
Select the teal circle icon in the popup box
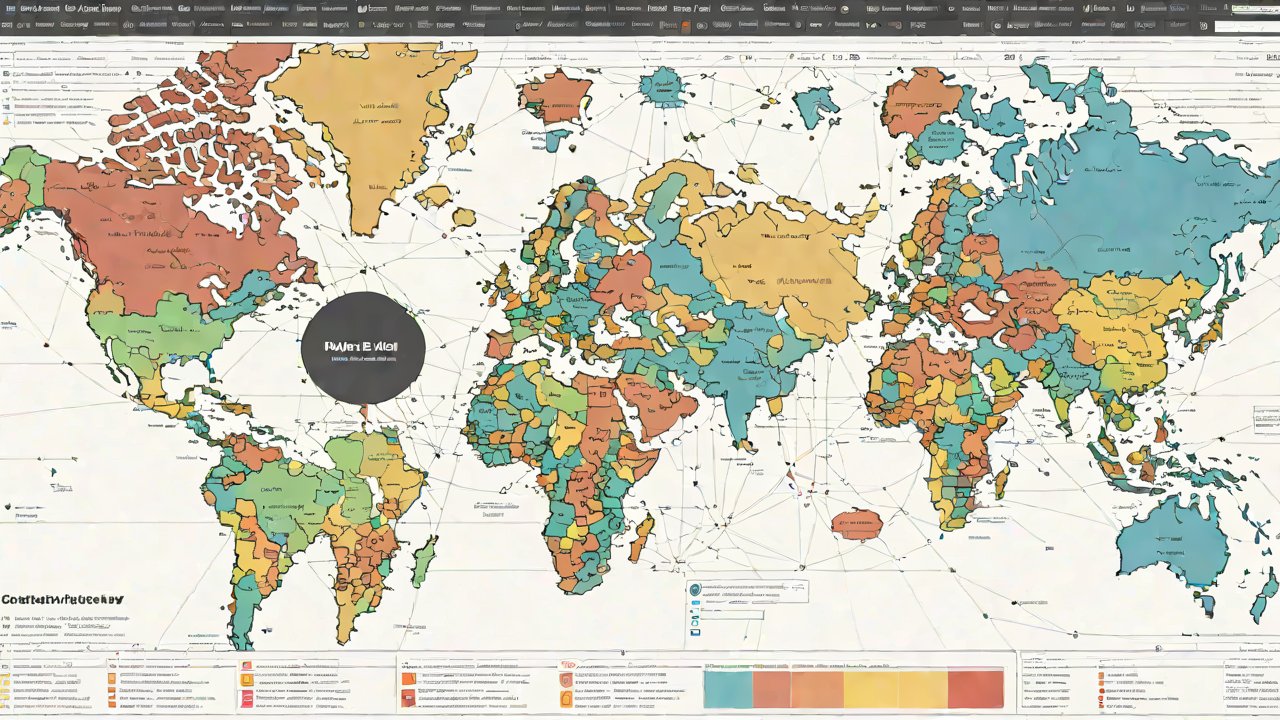[695, 590]
